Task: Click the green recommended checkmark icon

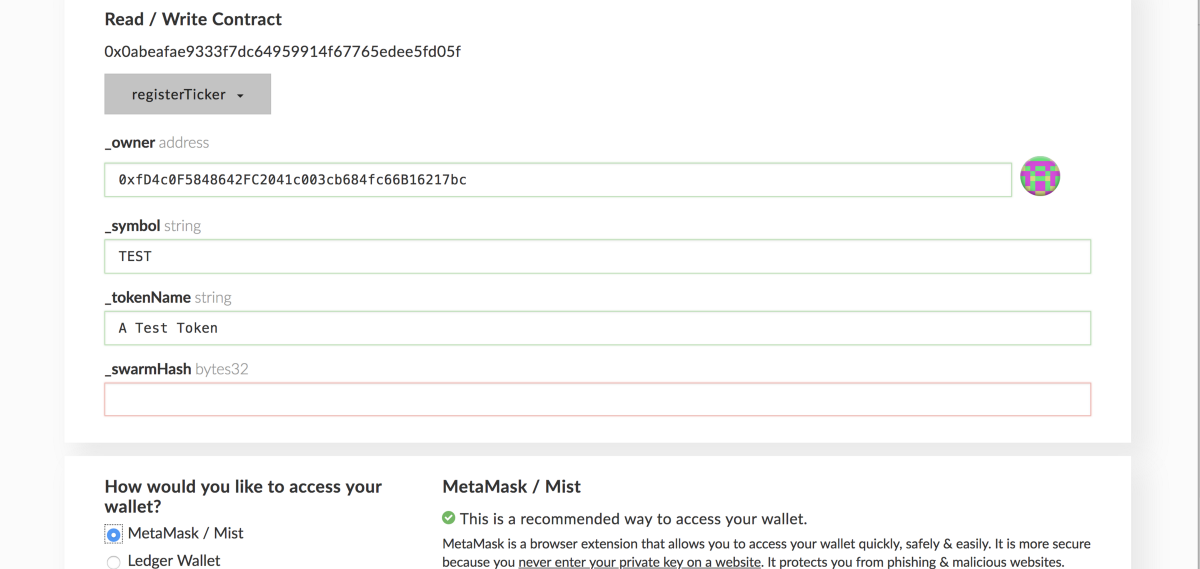Action: click(x=449, y=518)
